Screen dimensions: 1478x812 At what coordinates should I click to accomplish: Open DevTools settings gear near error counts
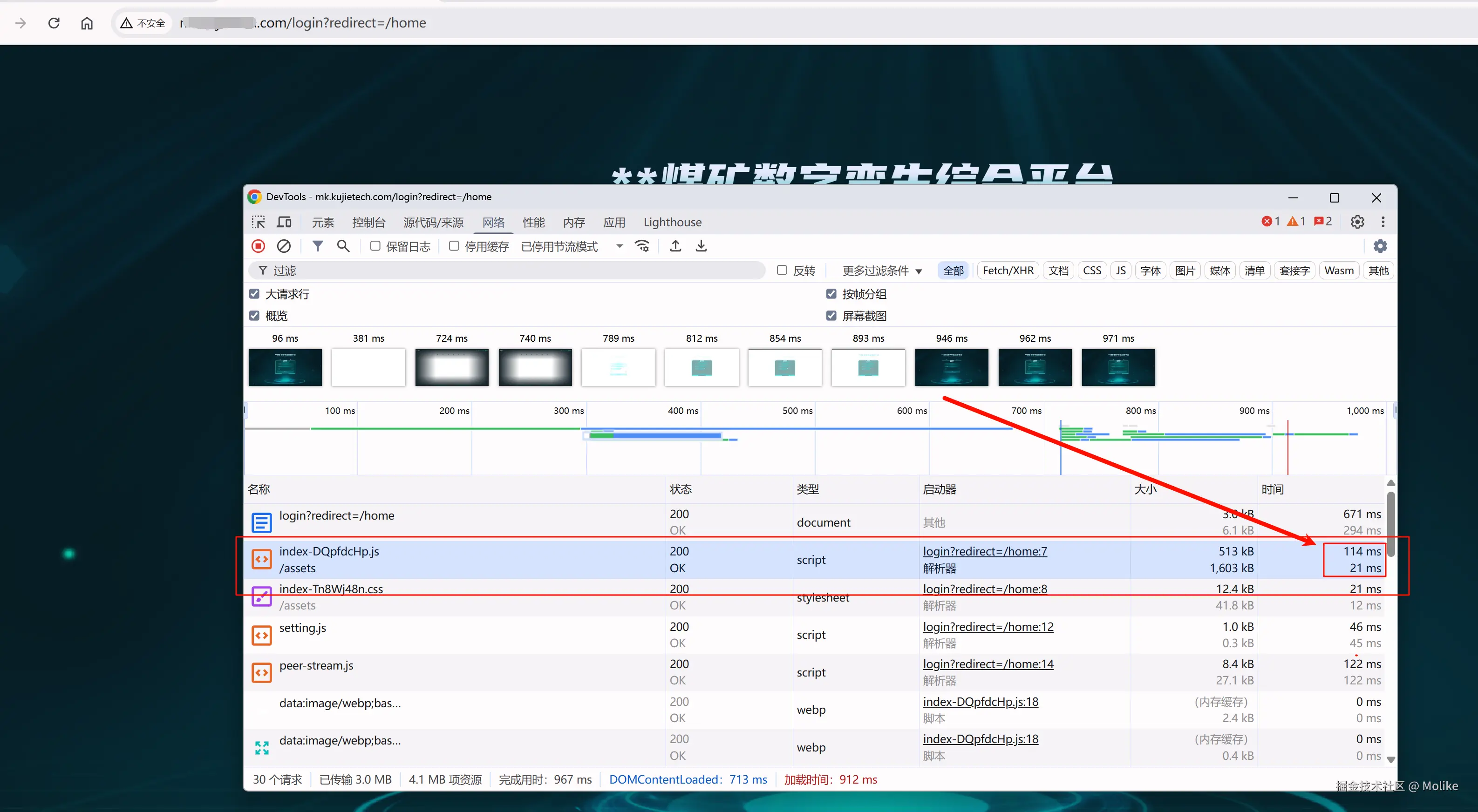tap(1357, 222)
